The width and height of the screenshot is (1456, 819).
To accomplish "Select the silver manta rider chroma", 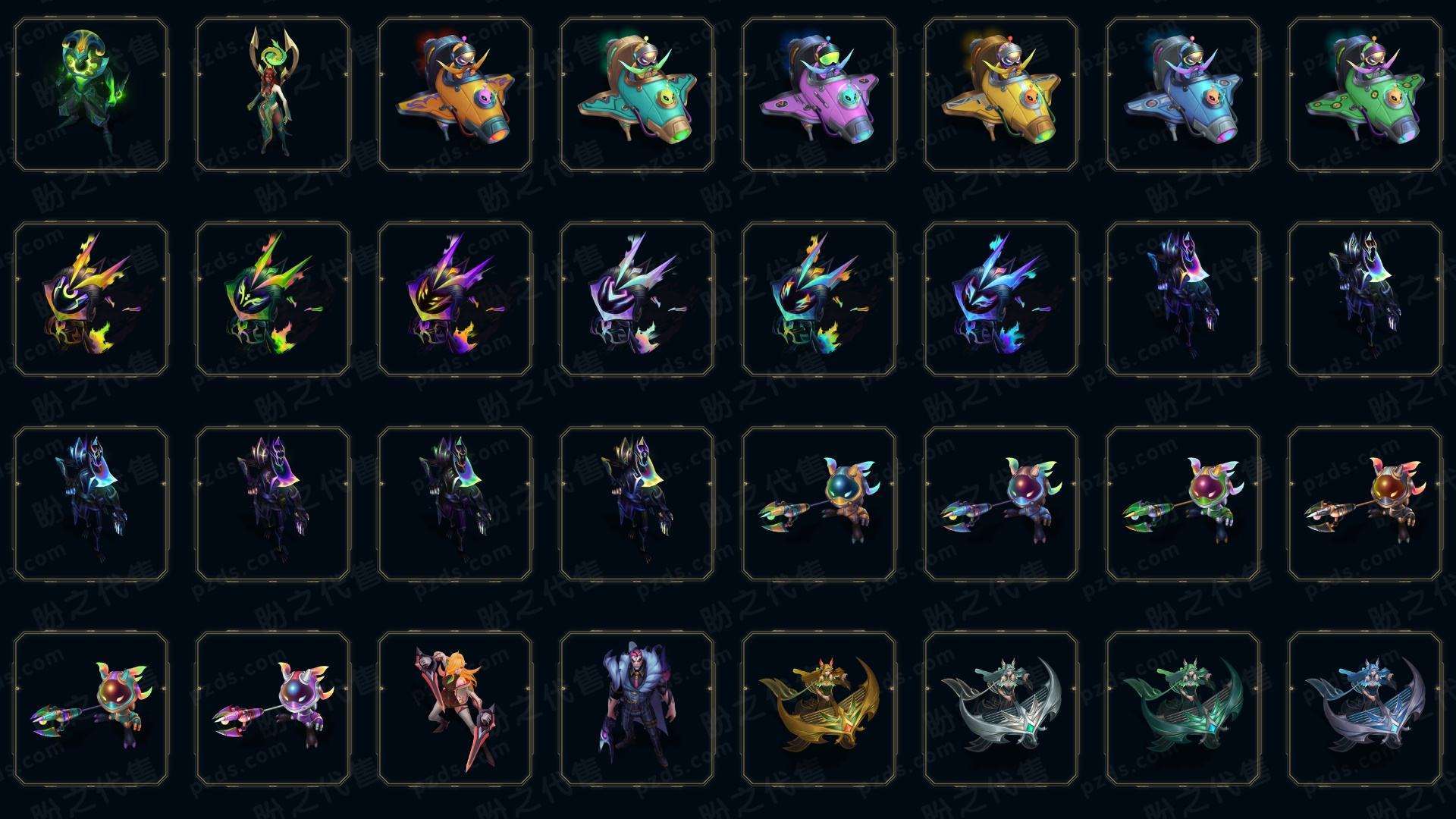I will pyautogui.click(x=1001, y=708).
